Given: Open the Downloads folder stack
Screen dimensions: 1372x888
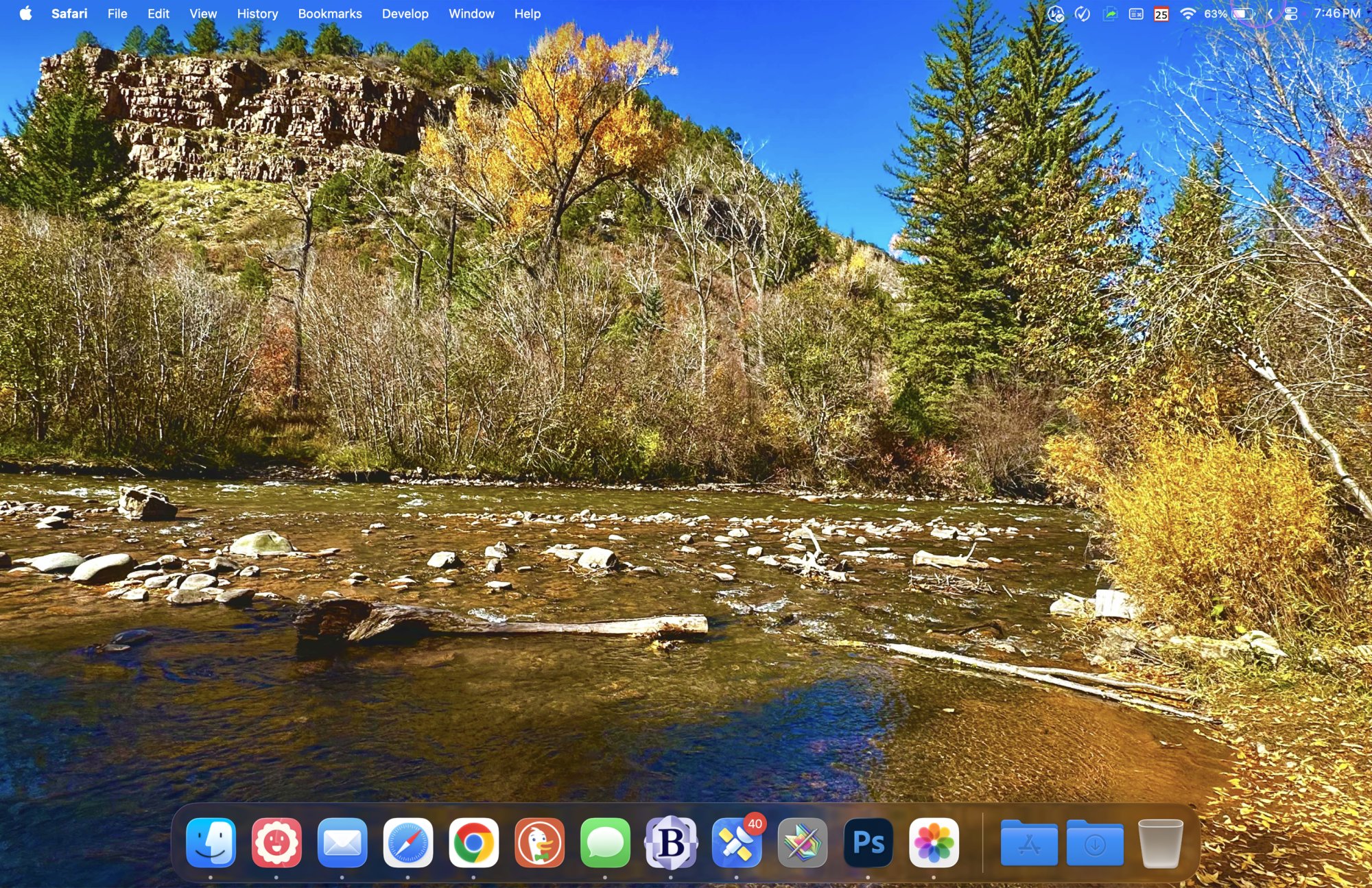Looking at the screenshot, I should coord(1095,843).
